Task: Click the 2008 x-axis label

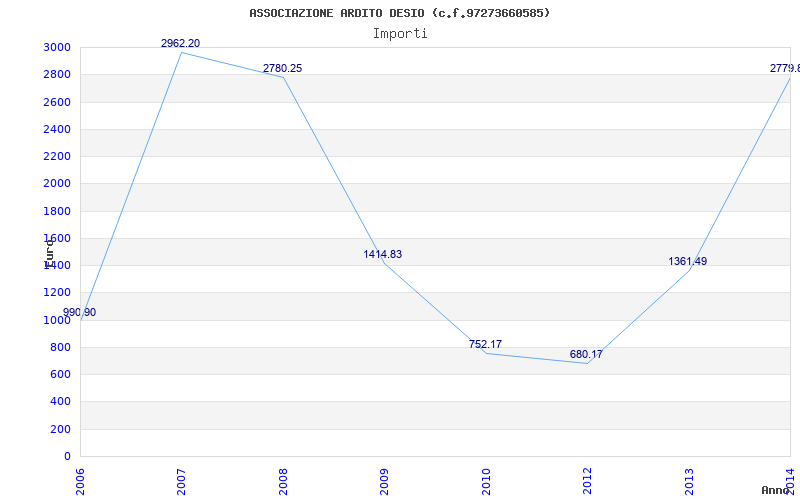Action: tap(283, 482)
